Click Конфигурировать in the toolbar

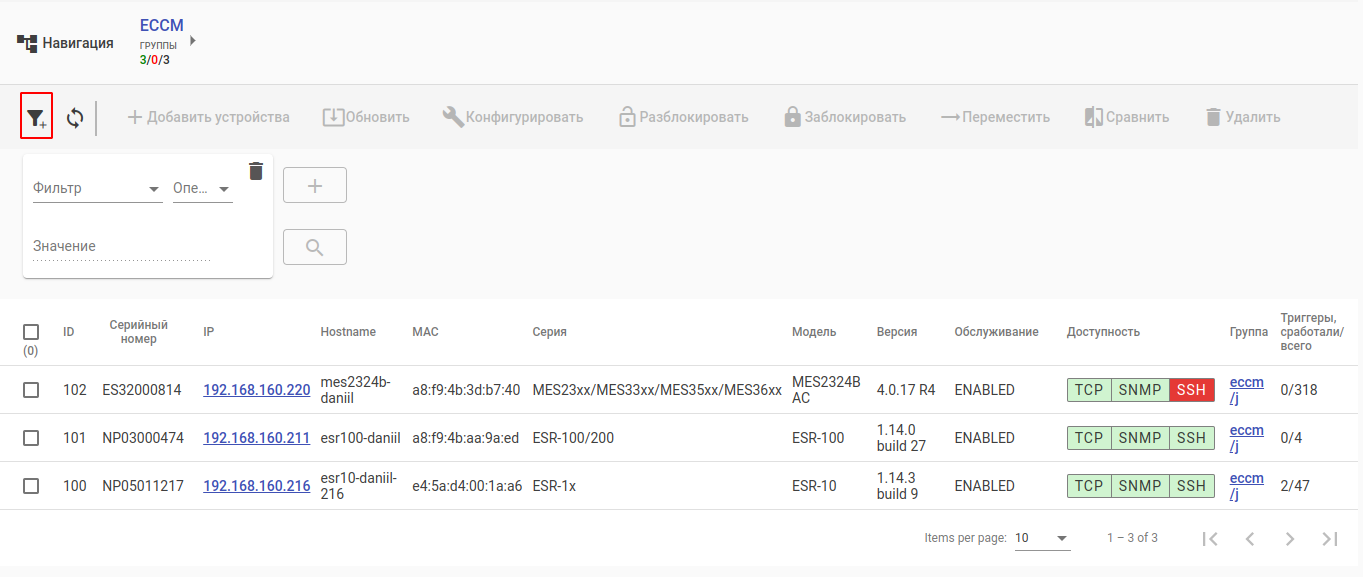click(x=512, y=117)
